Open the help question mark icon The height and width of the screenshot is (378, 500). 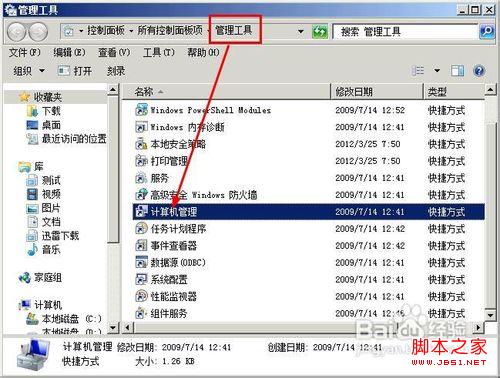click(x=479, y=71)
